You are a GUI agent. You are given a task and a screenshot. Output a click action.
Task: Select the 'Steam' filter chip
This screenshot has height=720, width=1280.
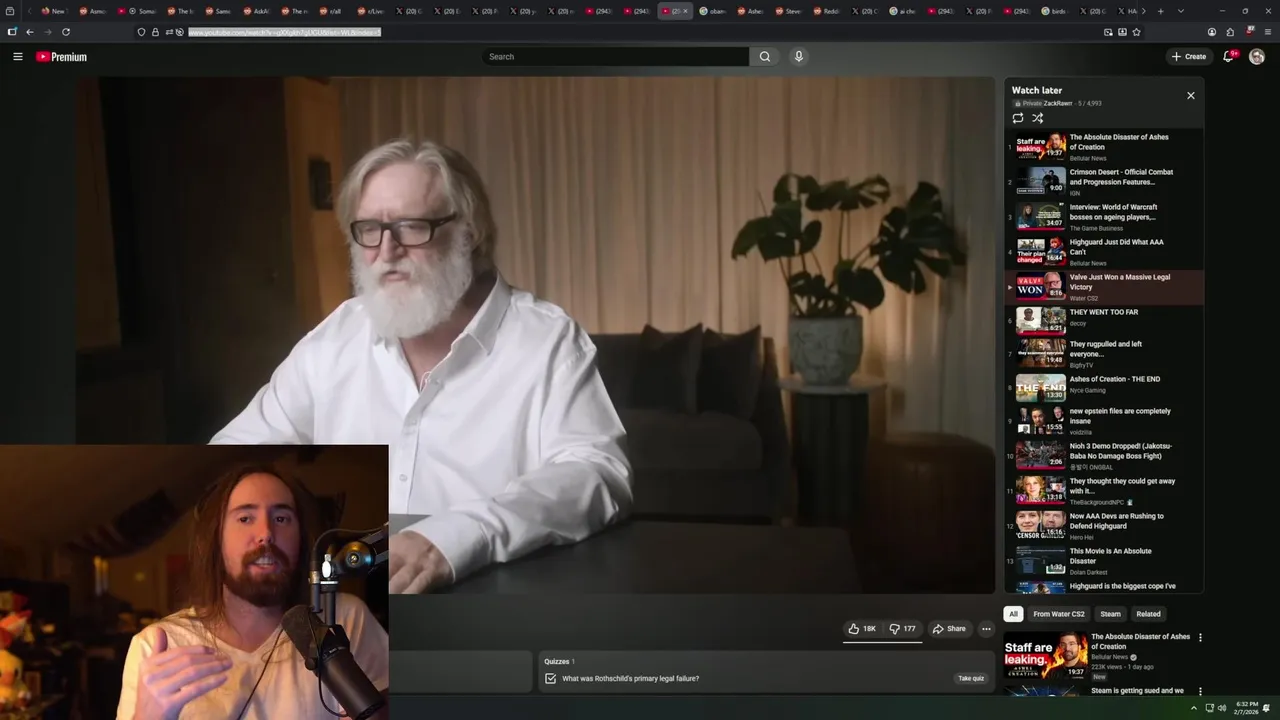1111,614
